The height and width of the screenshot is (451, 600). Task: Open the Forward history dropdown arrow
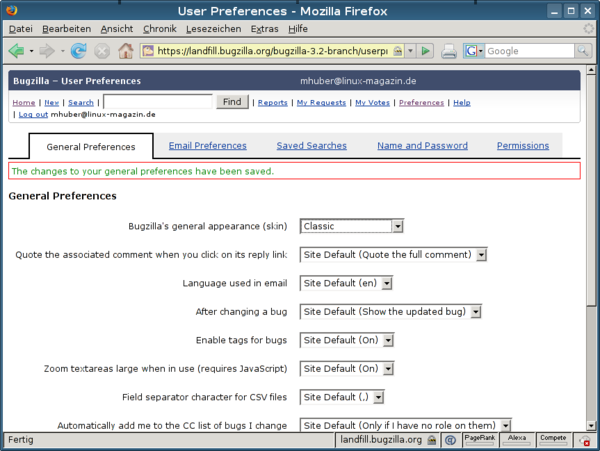pos(62,51)
